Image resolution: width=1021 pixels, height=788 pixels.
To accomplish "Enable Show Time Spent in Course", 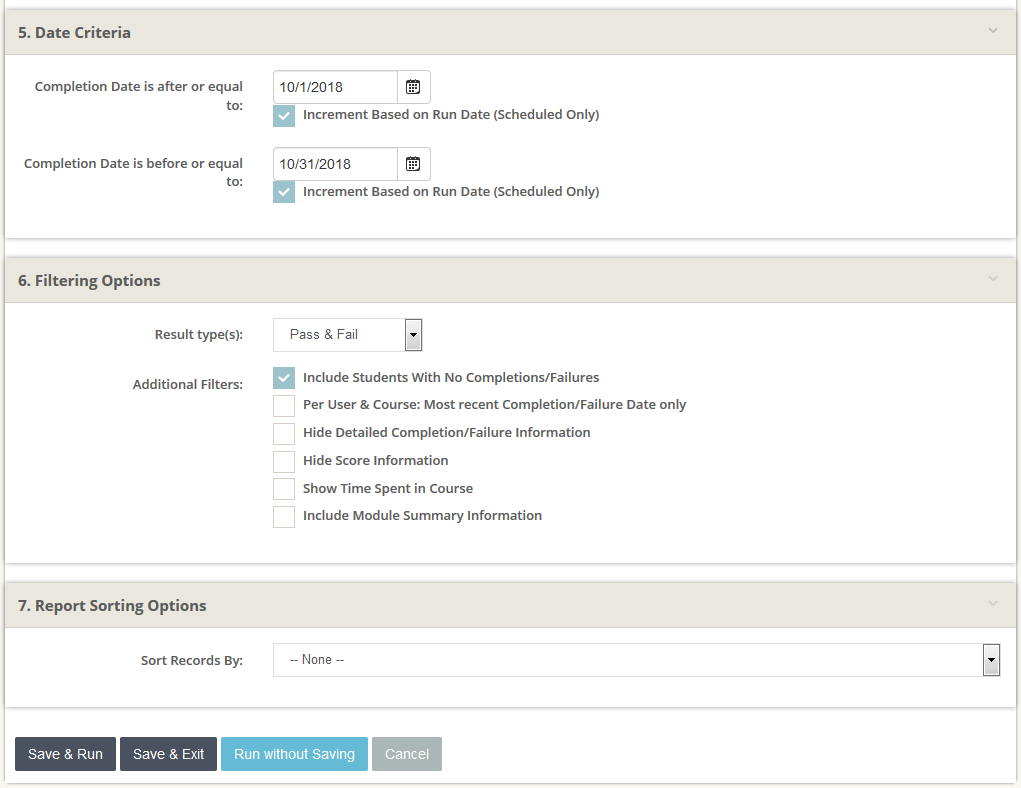I will (284, 489).
